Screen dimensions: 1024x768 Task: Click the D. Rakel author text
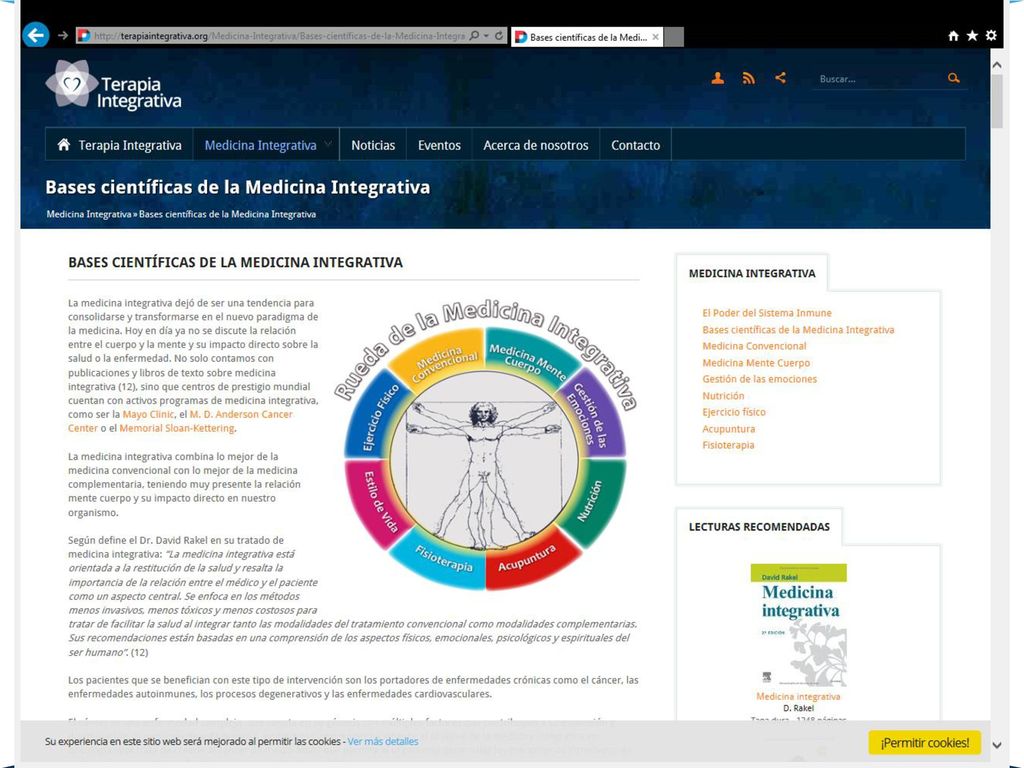[x=798, y=708]
